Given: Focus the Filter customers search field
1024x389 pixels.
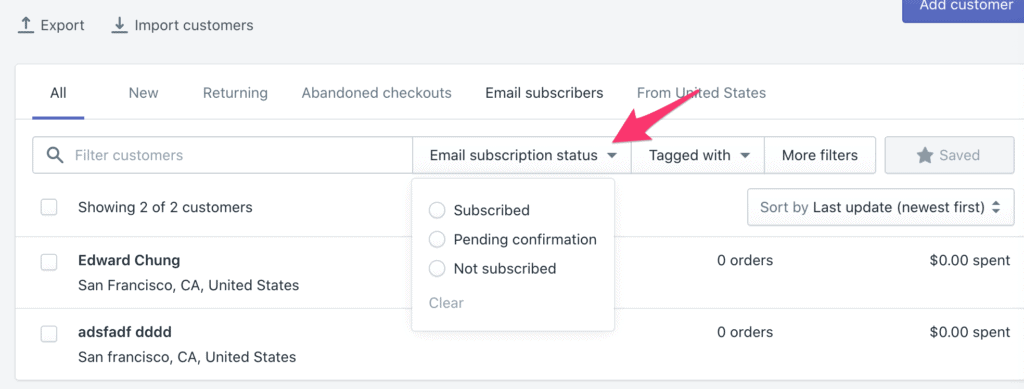Looking at the screenshot, I should (x=223, y=155).
